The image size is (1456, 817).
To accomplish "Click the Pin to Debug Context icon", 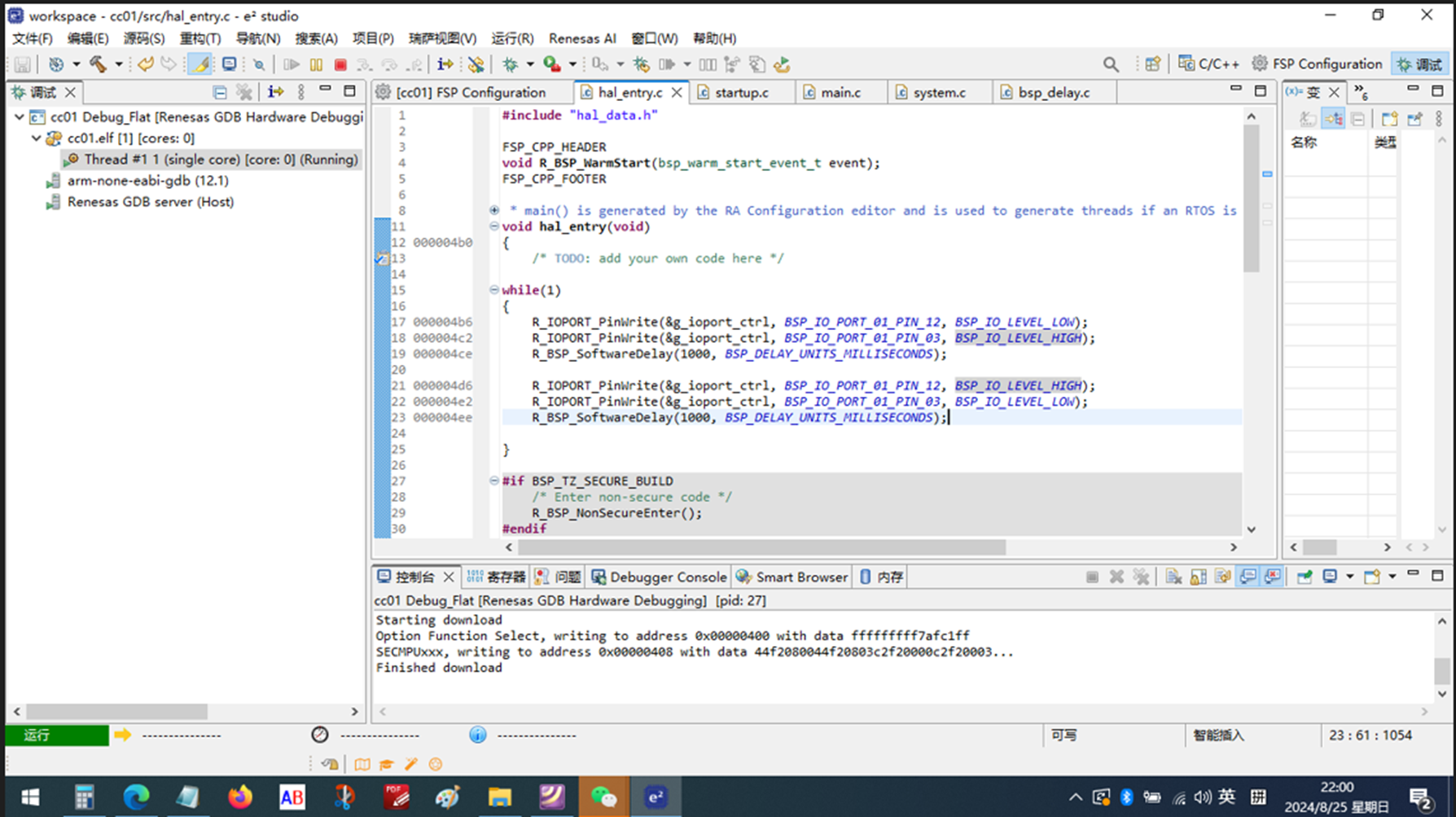I will point(1414,119).
